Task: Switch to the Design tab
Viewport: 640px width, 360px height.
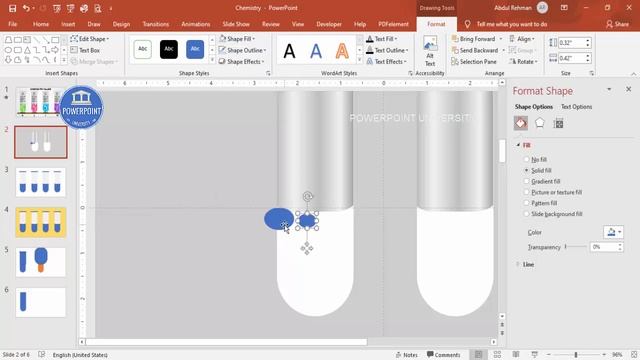Action: click(x=121, y=24)
